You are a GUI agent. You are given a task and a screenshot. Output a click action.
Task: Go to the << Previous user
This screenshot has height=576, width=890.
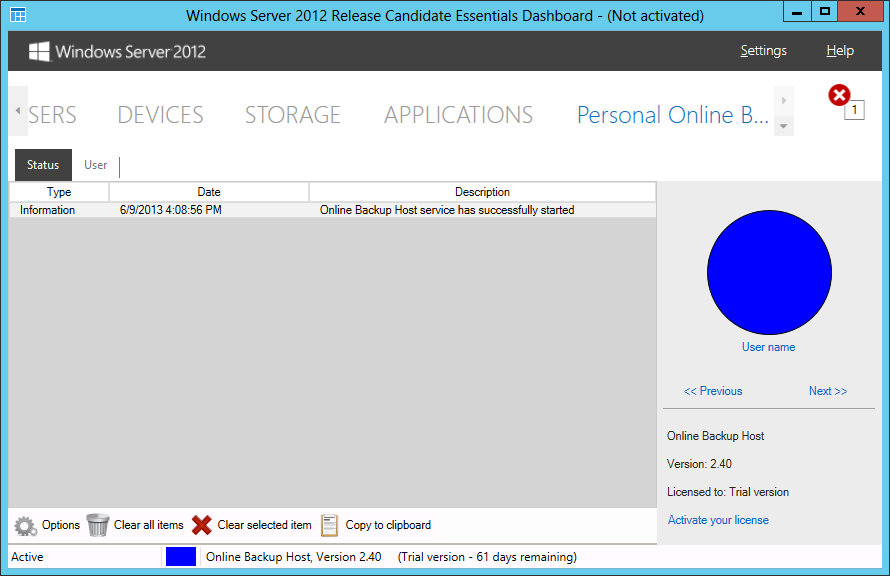pos(713,391)
